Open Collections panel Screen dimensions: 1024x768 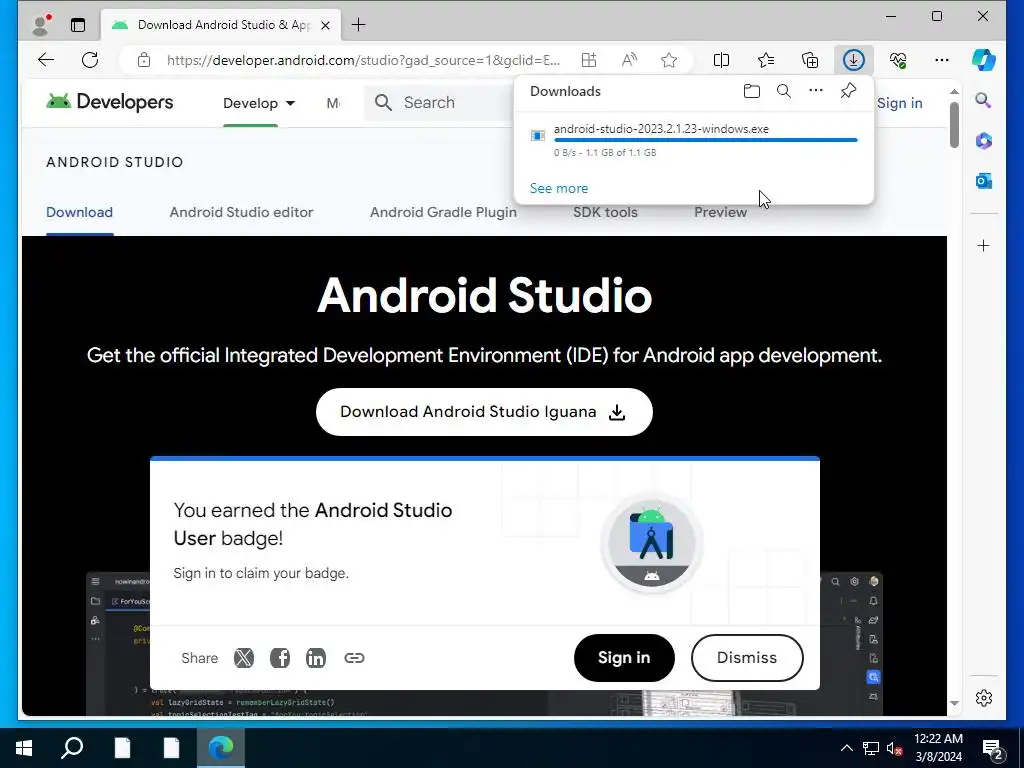click(810, 60)
